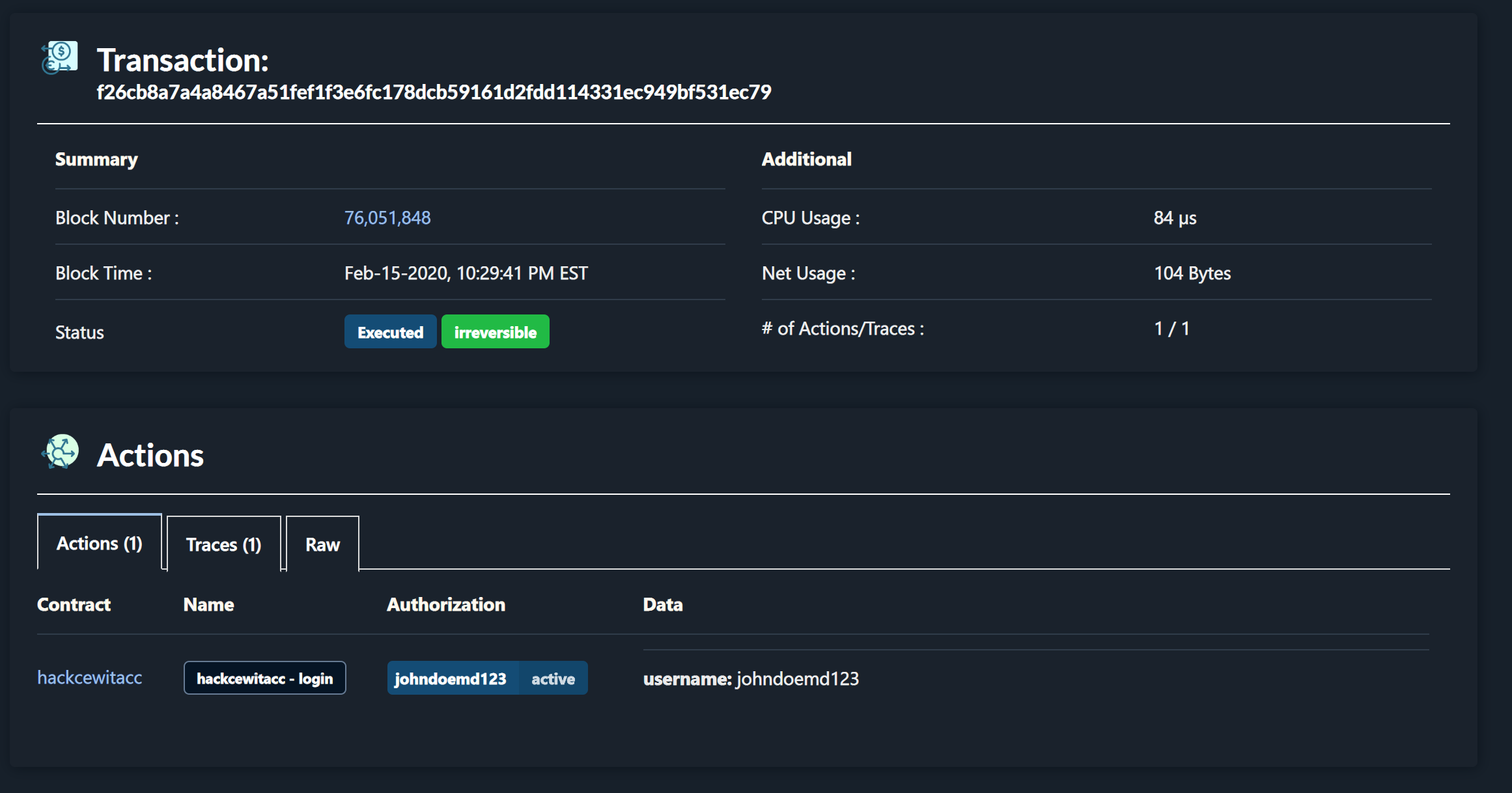This screenshot has height=793, width=1512.
Task: Select the Actions (1) tab
Action: [99, 543]
